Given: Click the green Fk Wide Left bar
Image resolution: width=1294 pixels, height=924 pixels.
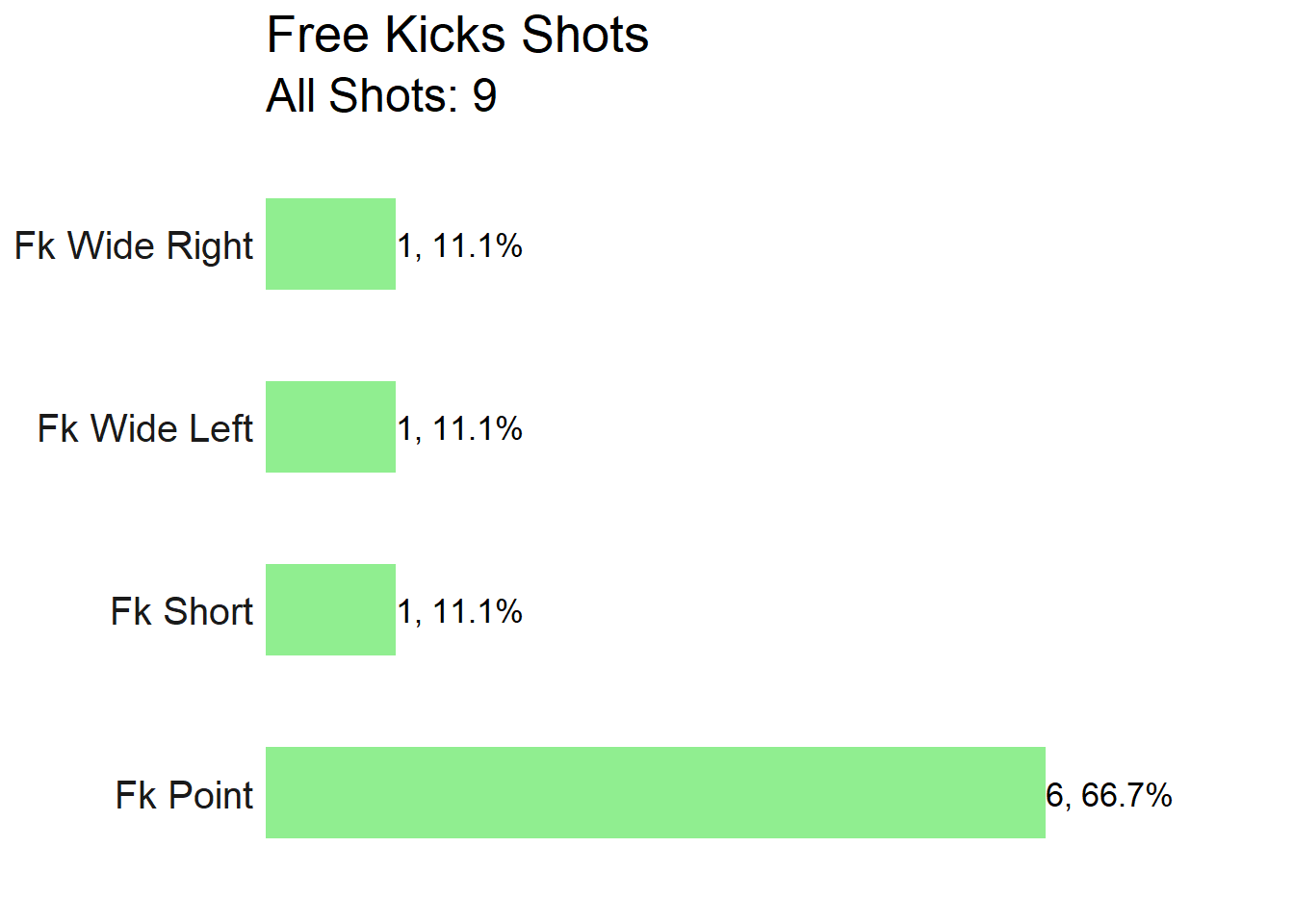Looking at the screenshot, I should click(x=330, y=426).
